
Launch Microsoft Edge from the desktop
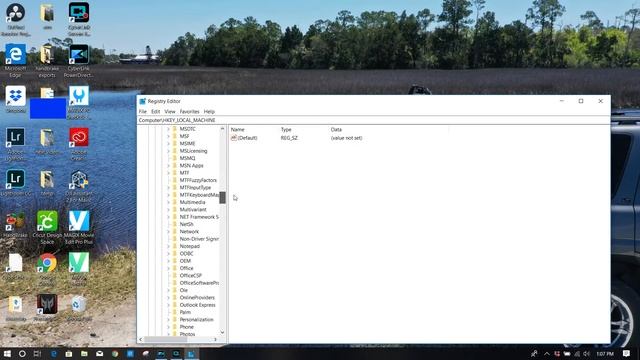(x=16, y=54)
